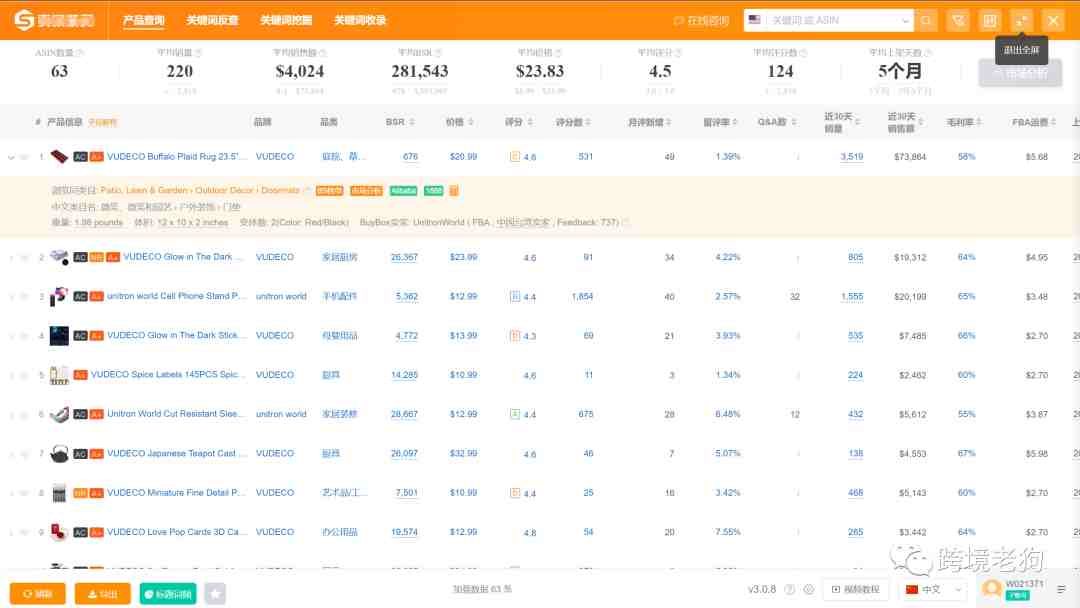Viewport: 1080px width, 608px height.
Task: Click the orange refresh button in the footer
Action: point(37,594)
